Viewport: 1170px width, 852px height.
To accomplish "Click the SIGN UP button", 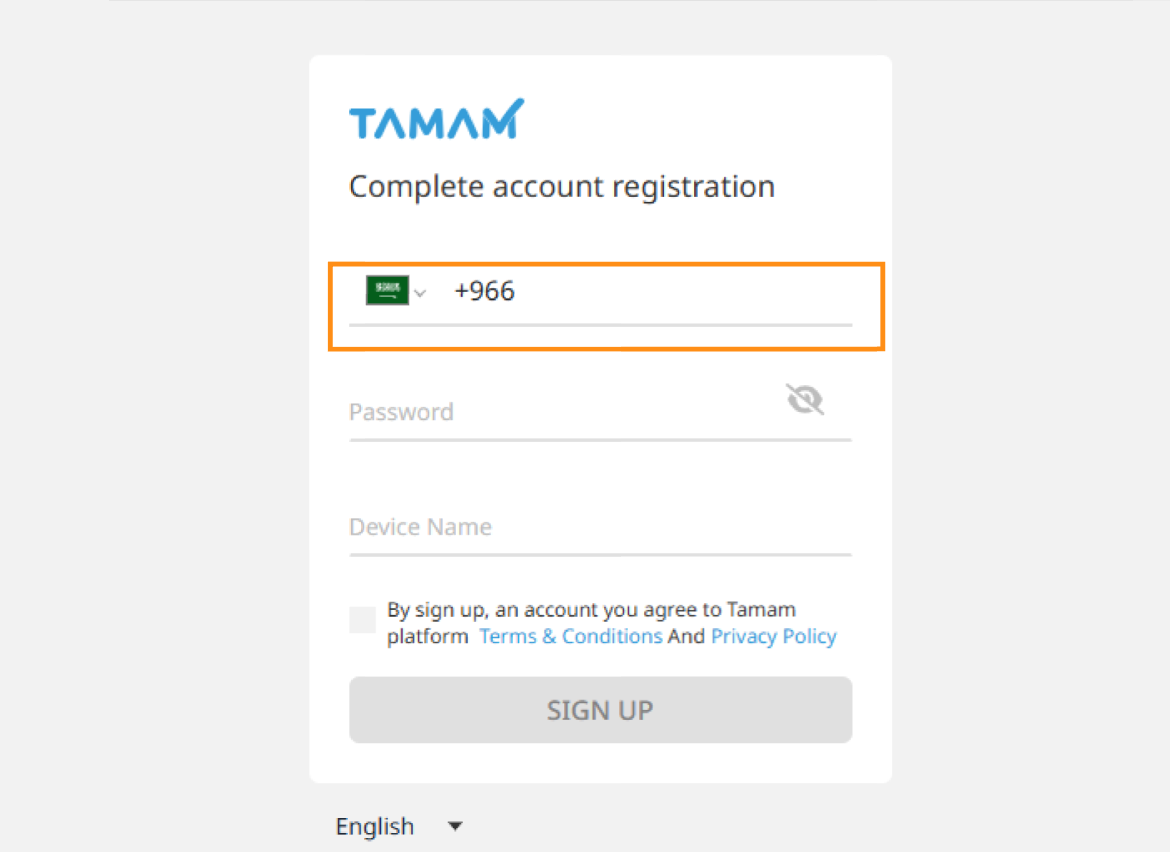I will click(x=600, y=710).
